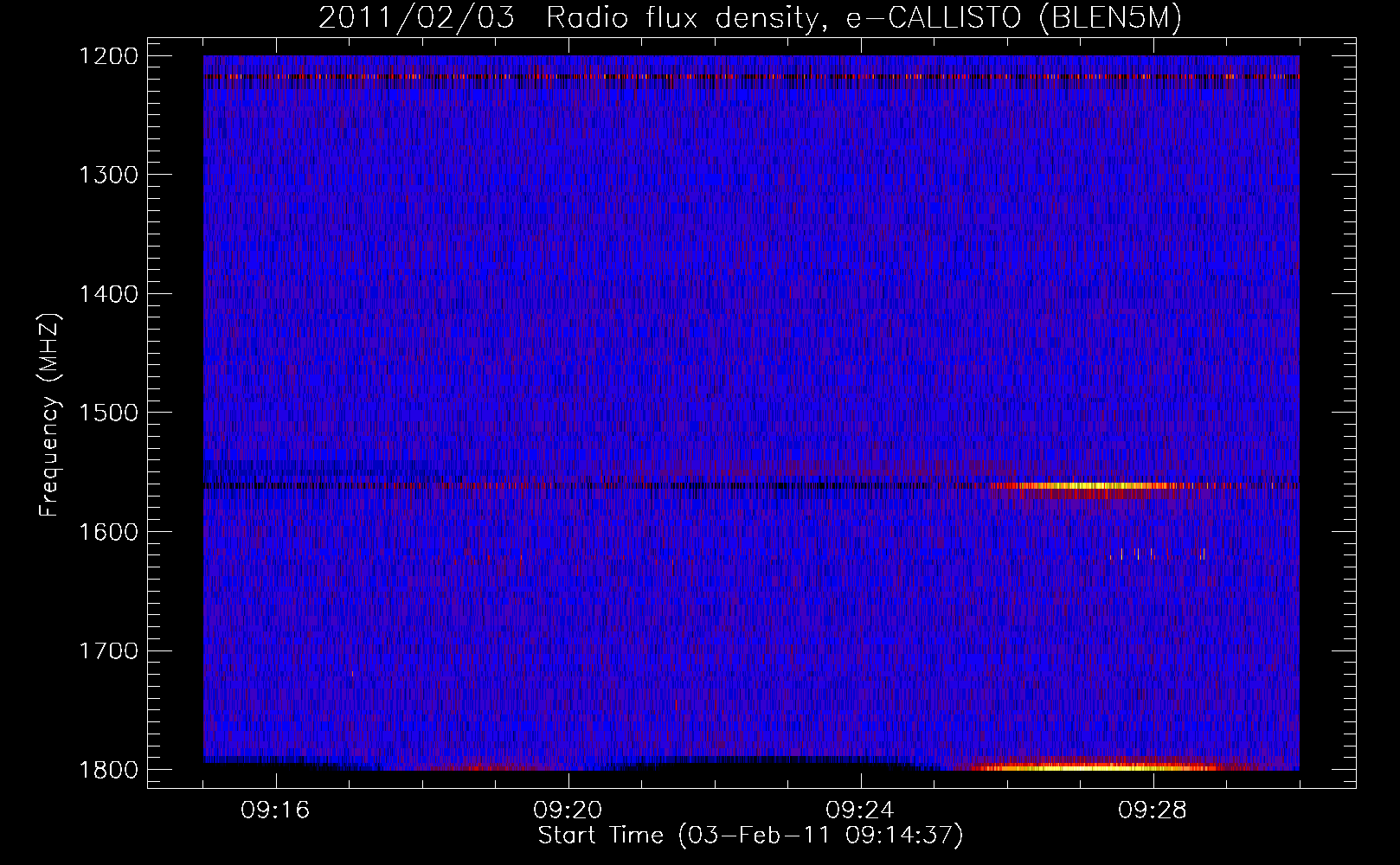Click the 1300 frequency tick label
The image size is (1400, 865).
[x=108, y=175]
